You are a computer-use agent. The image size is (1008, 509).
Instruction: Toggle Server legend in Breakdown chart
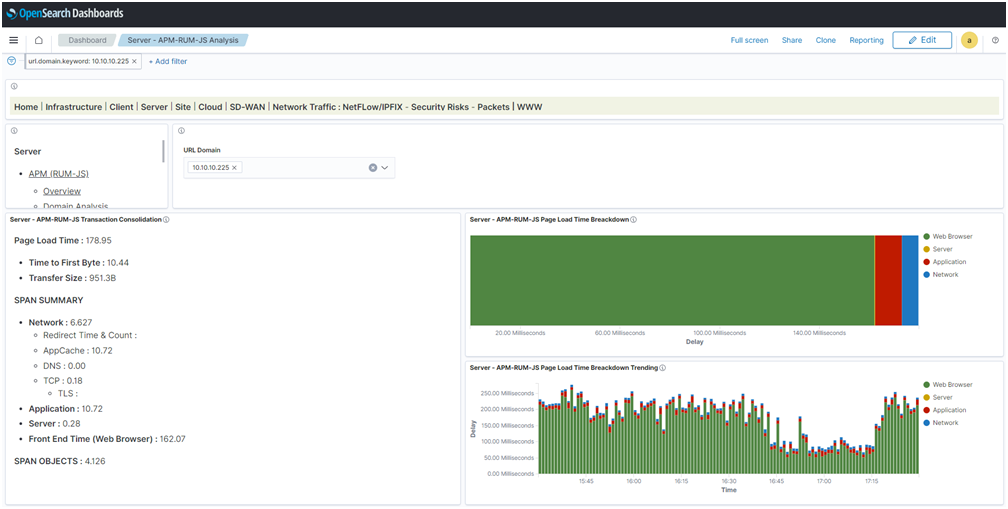pos(937,249)
